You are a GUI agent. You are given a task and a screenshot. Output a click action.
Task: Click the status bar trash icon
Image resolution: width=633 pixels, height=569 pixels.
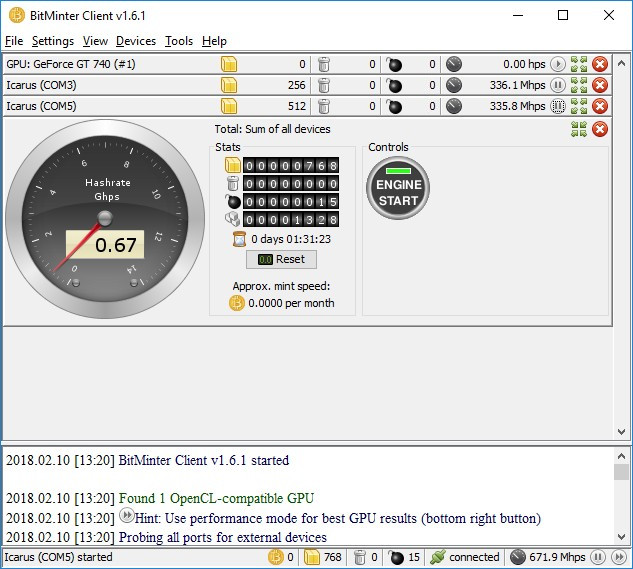pyautogui.click(x=359, y=557)
